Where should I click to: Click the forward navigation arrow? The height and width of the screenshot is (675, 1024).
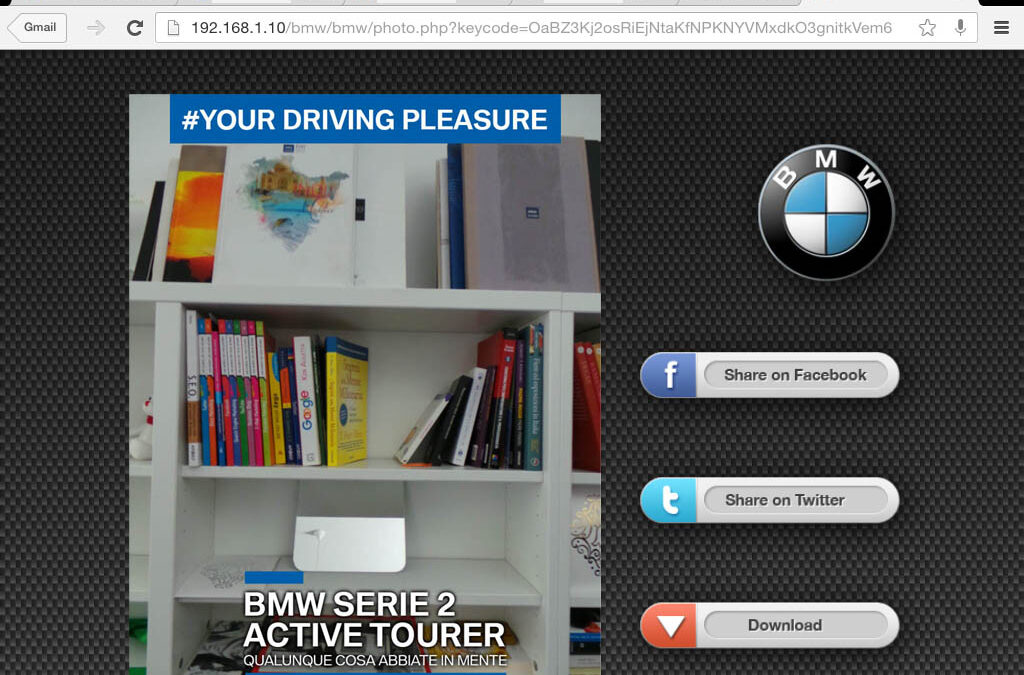96,27
